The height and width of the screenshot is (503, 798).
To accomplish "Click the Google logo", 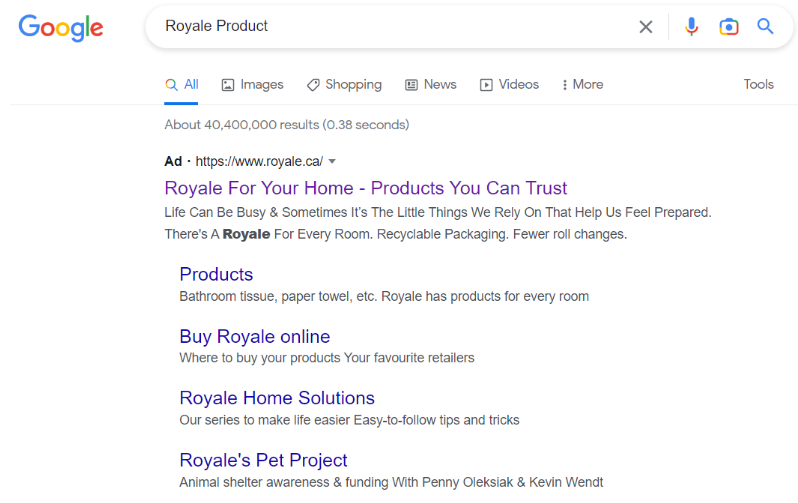I will coord(61,27).
